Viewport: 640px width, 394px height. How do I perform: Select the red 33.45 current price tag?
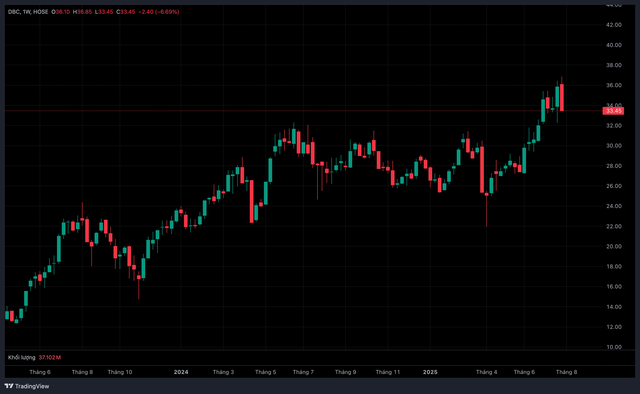click(613, 111)
